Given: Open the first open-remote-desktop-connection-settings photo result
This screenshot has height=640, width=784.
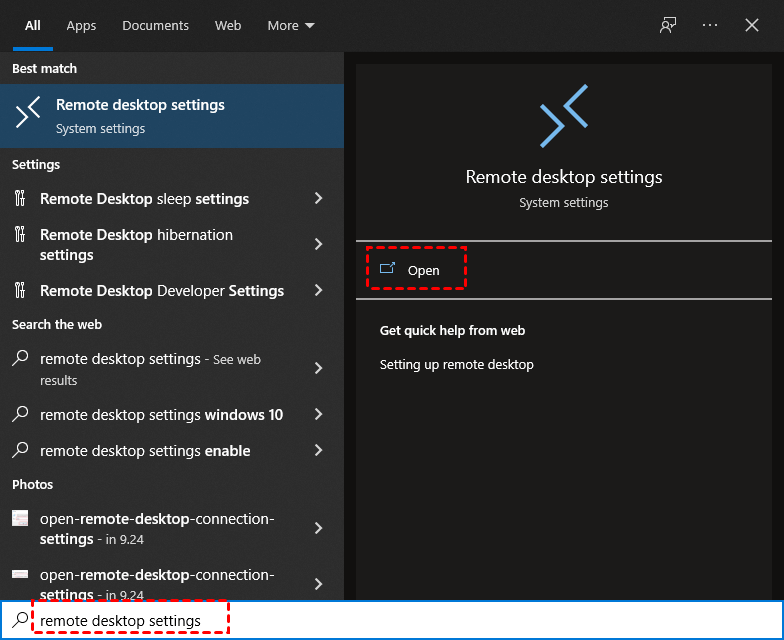Looking at the screenshot, I should coord(156,528).
